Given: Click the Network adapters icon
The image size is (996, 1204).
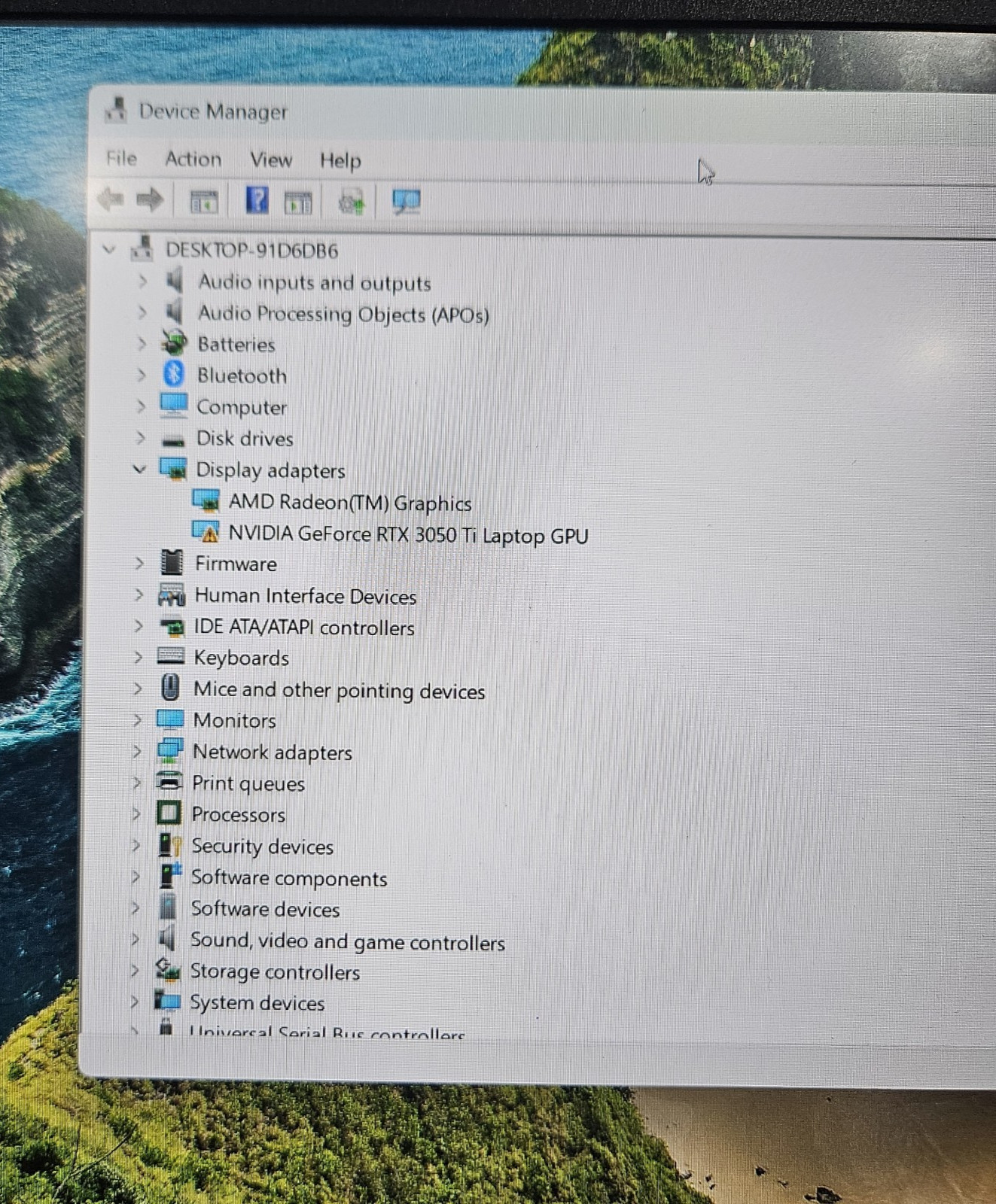Looking at the screenshot, I should [x=170, y=750].
